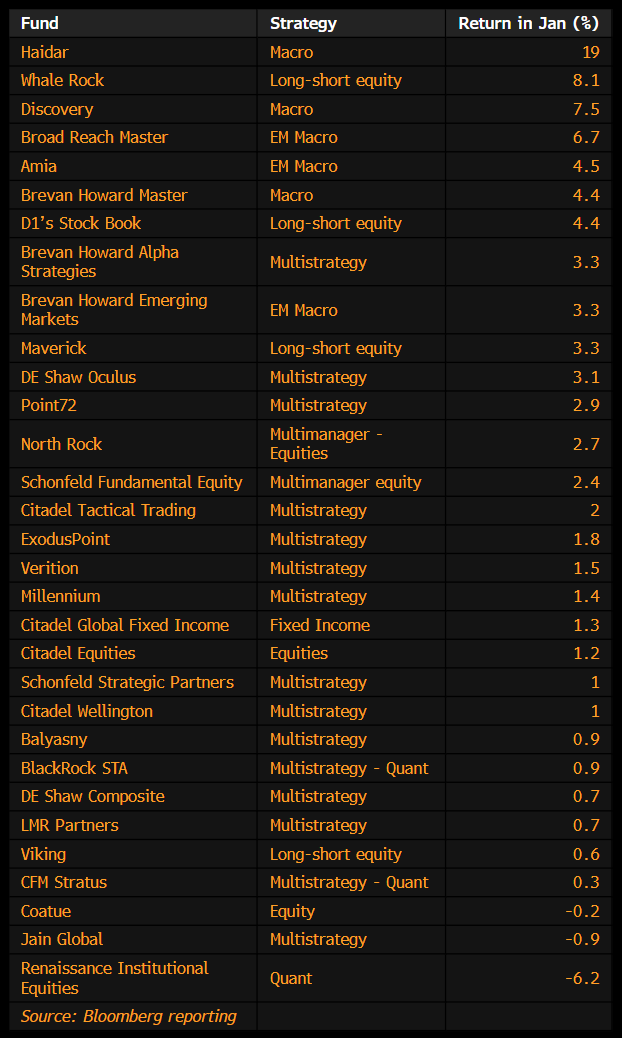Click North Rock's 2.7 return value
Image resolution: width=622 pixels, height=1038 pixels.
pos(586,444)
